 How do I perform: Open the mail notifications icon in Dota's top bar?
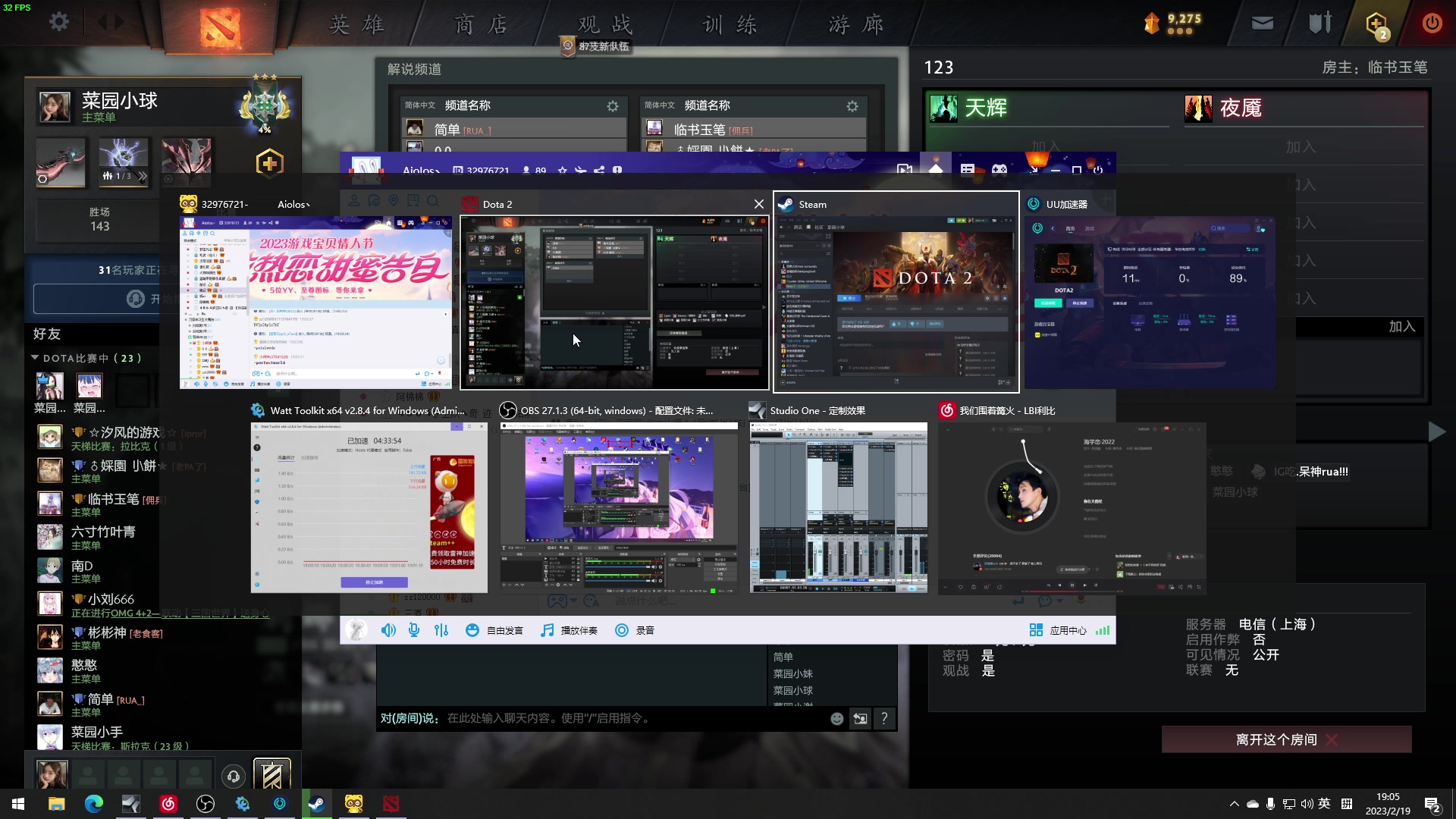pyautogui.click(x=1261, y=22)
